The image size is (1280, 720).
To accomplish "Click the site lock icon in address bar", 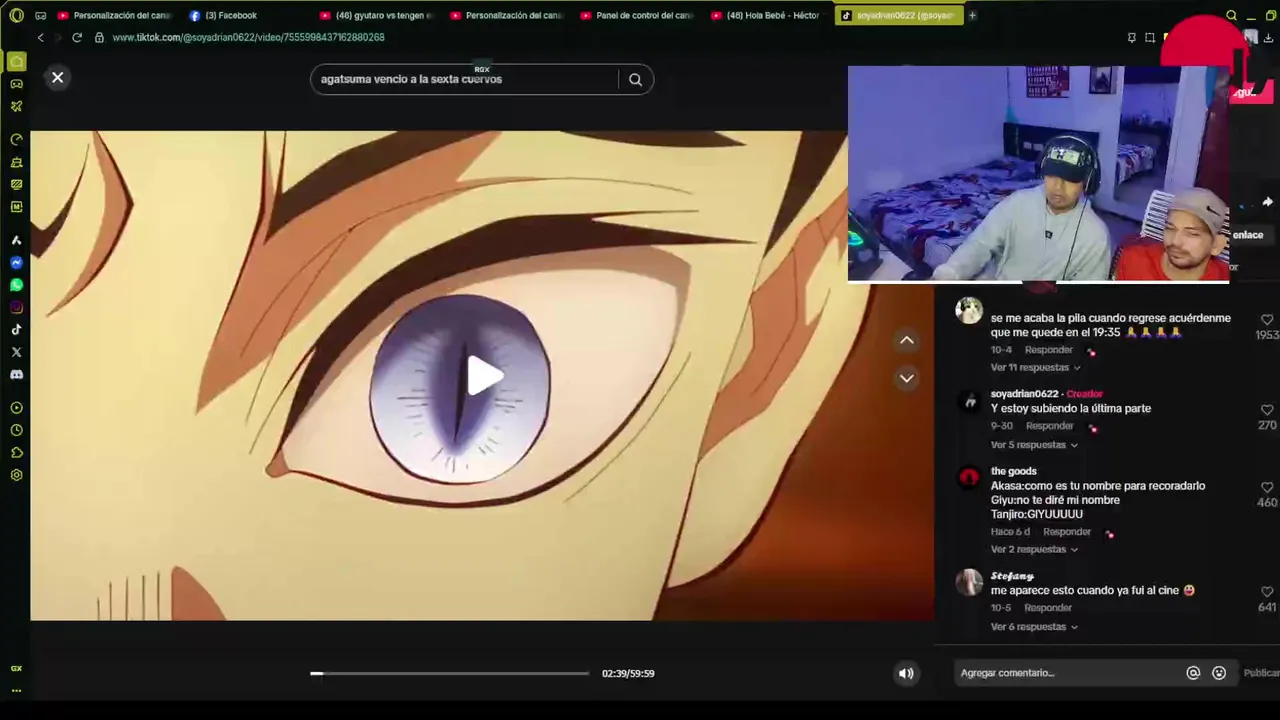I will coord(99,37).
